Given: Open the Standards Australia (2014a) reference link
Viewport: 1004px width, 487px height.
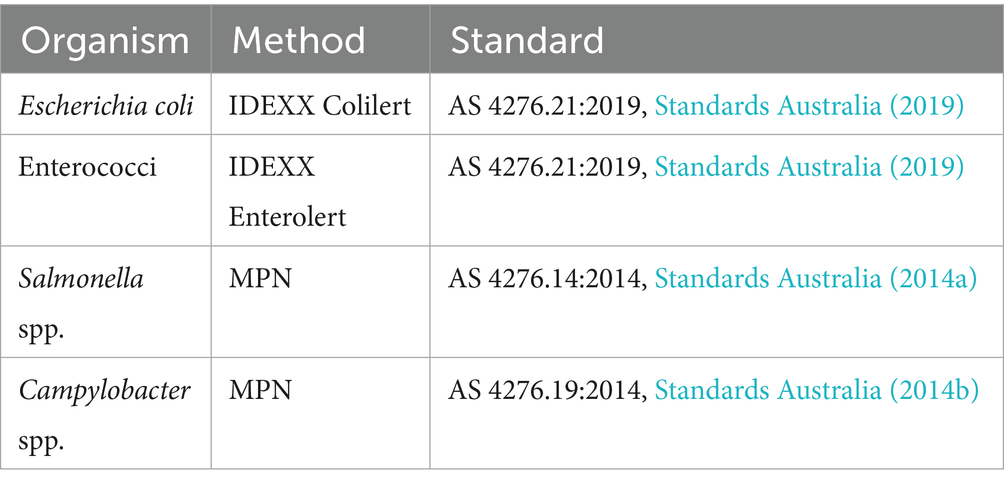Looking at the screenshot, I should [x=815, y=278].
